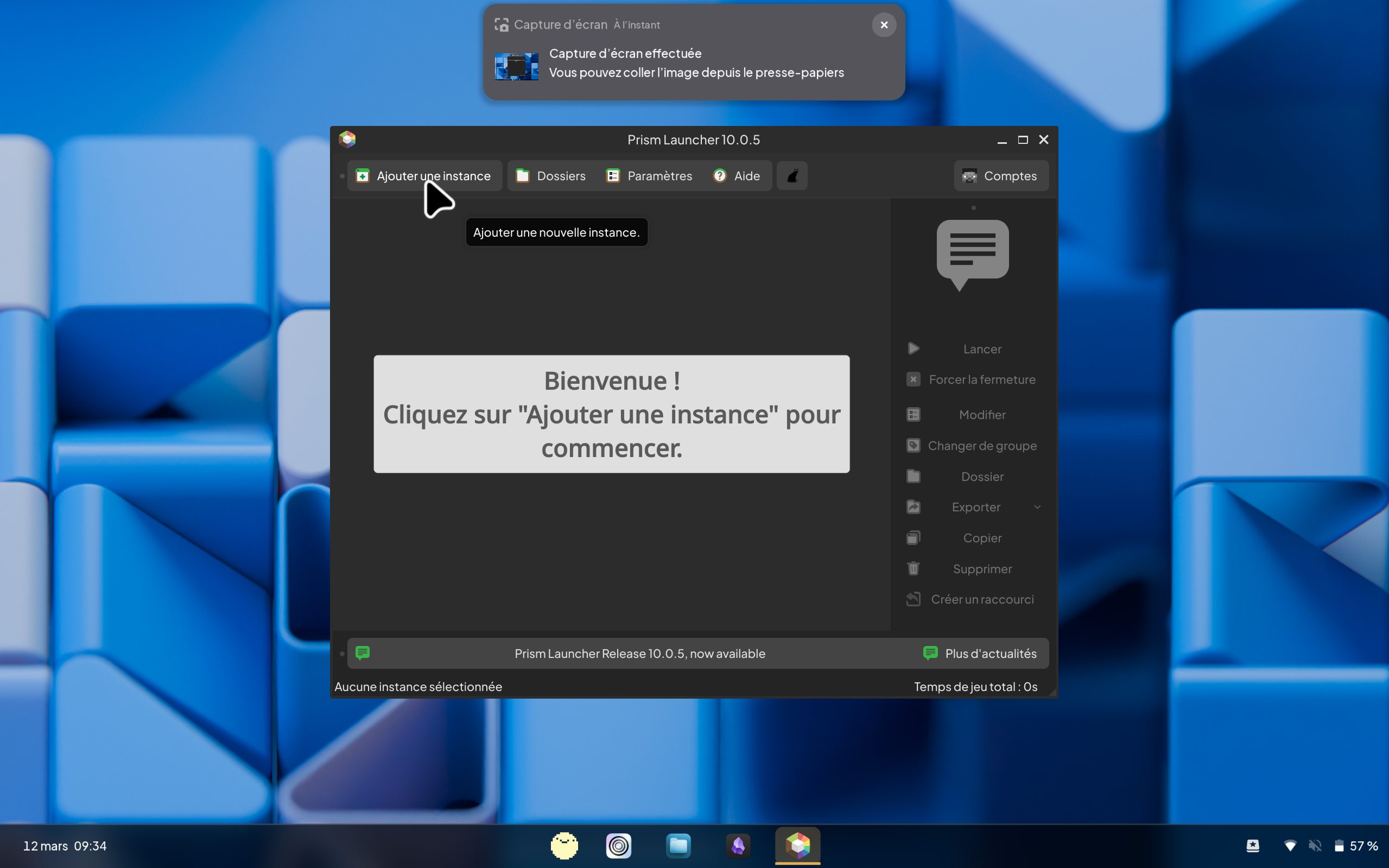Click the Capture d'écran effectuée notification text
The height and width of the screenshot is (868, 1389).
tap(625, 53)
